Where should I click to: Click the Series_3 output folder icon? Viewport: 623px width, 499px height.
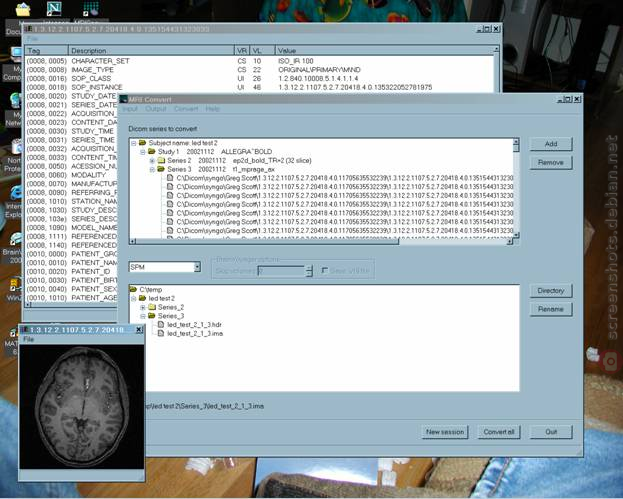151,316
